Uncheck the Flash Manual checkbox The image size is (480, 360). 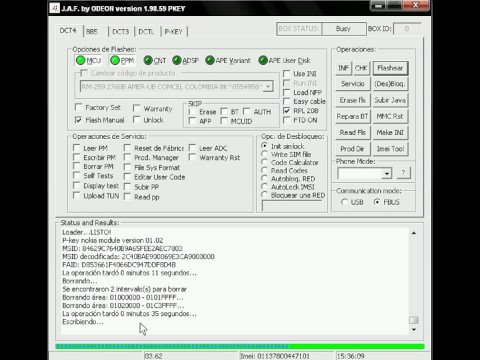(x=78, y=120)
